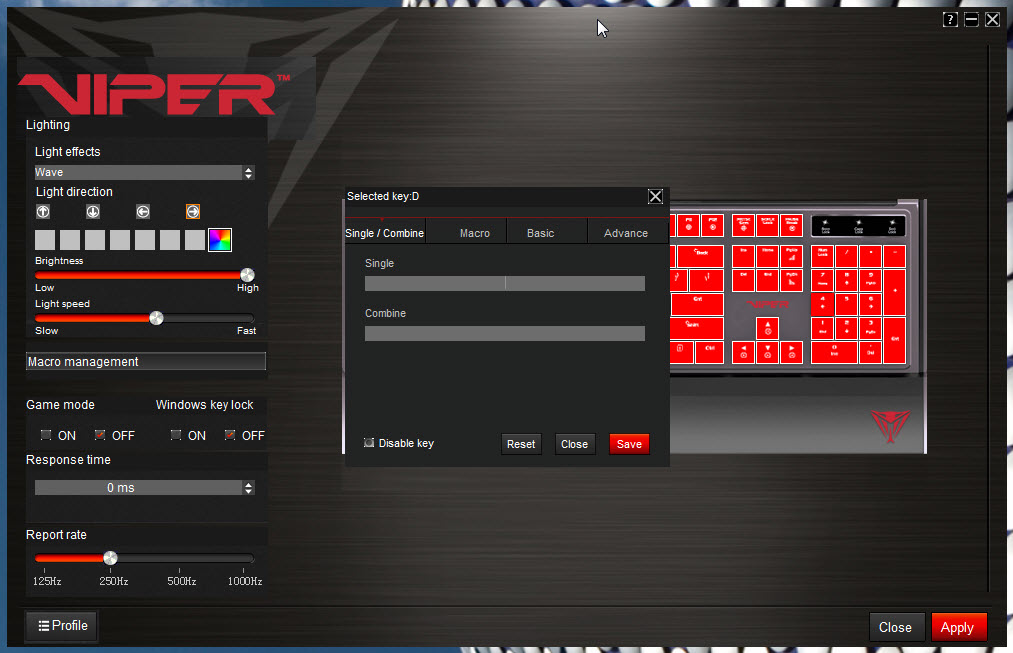Screen dimensions: 1013x653
Task: Select the Backspace key on keyboard image
Action: click(x=700, y=256)
